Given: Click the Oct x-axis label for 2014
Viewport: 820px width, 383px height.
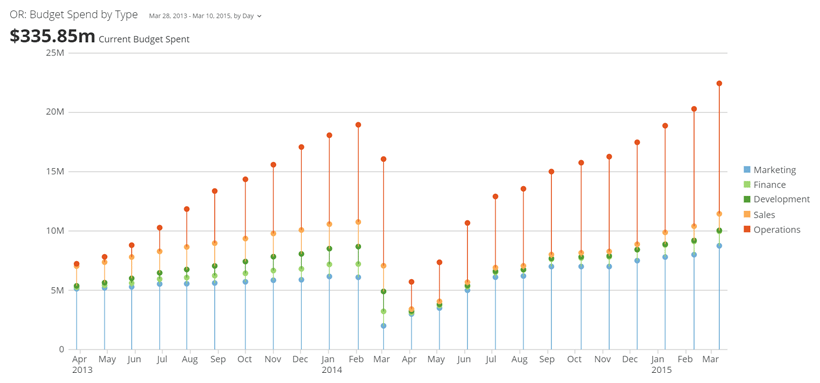Looking at the screenshot, I should pos(574,360).
